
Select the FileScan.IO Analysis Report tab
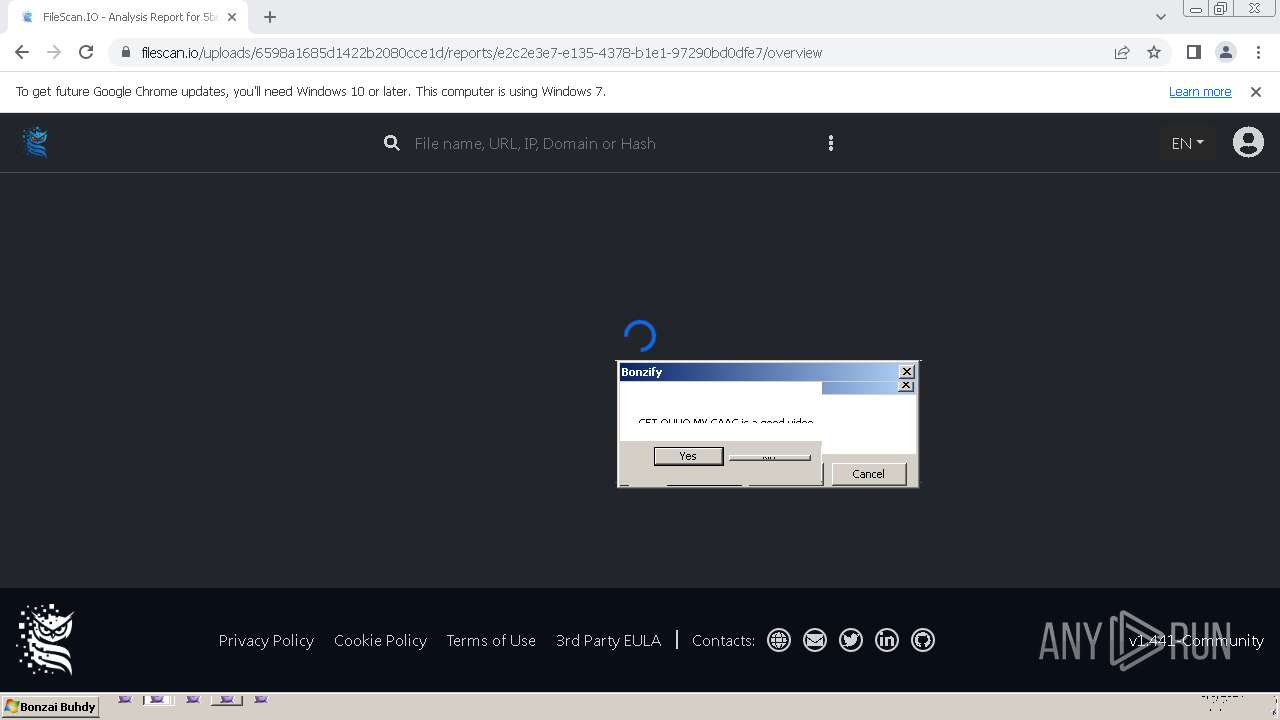click(x=127, y=17)
